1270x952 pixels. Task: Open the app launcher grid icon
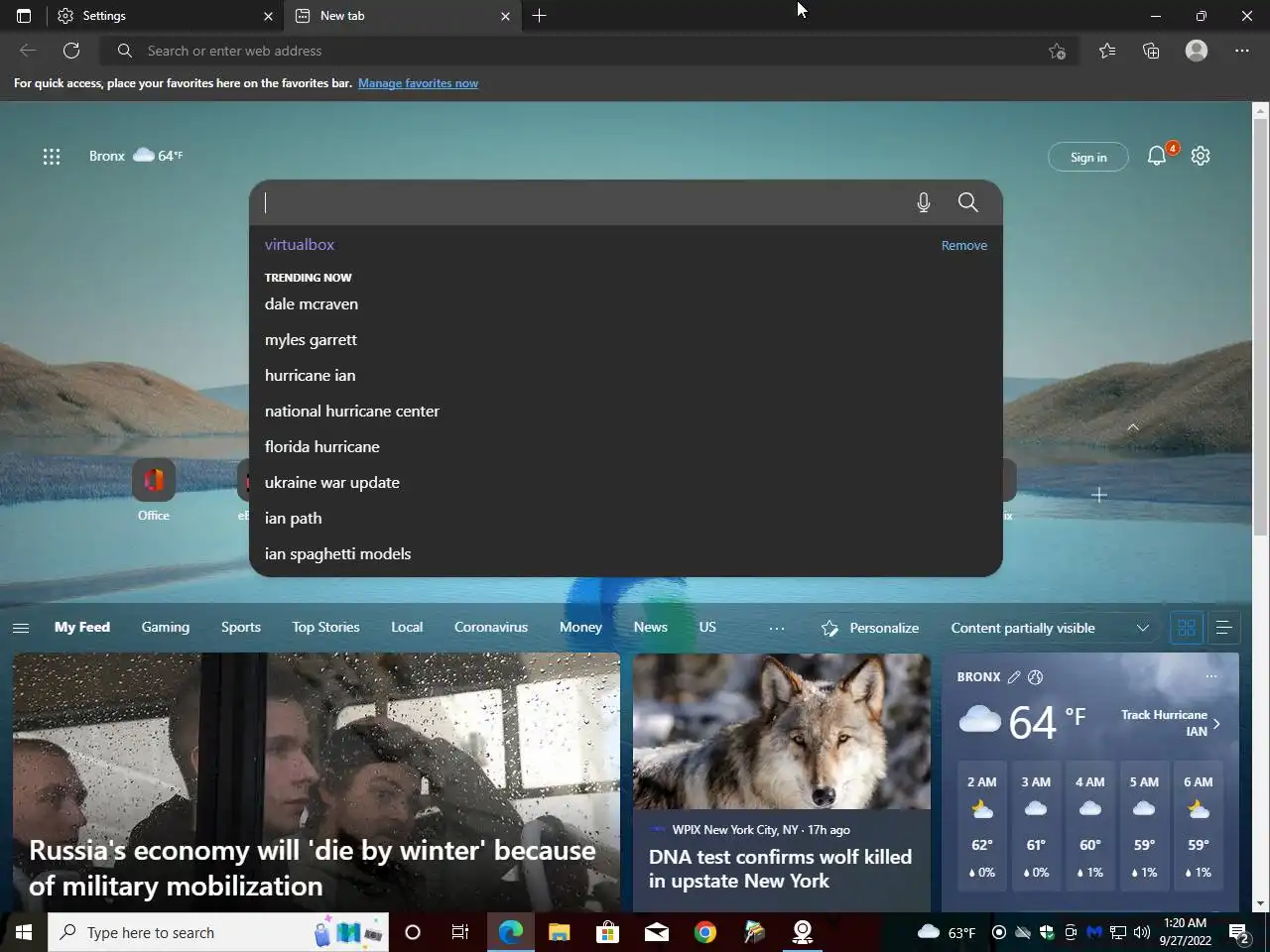52,156
